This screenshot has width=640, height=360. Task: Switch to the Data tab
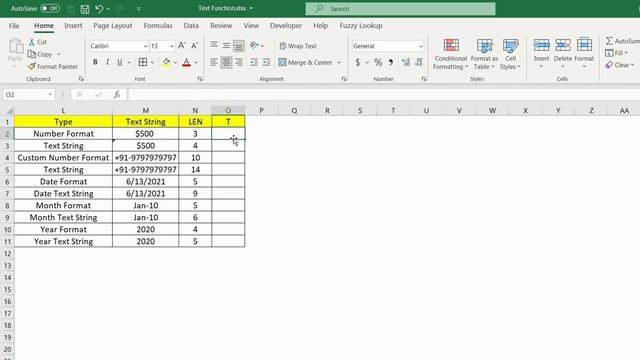(191, 25)
